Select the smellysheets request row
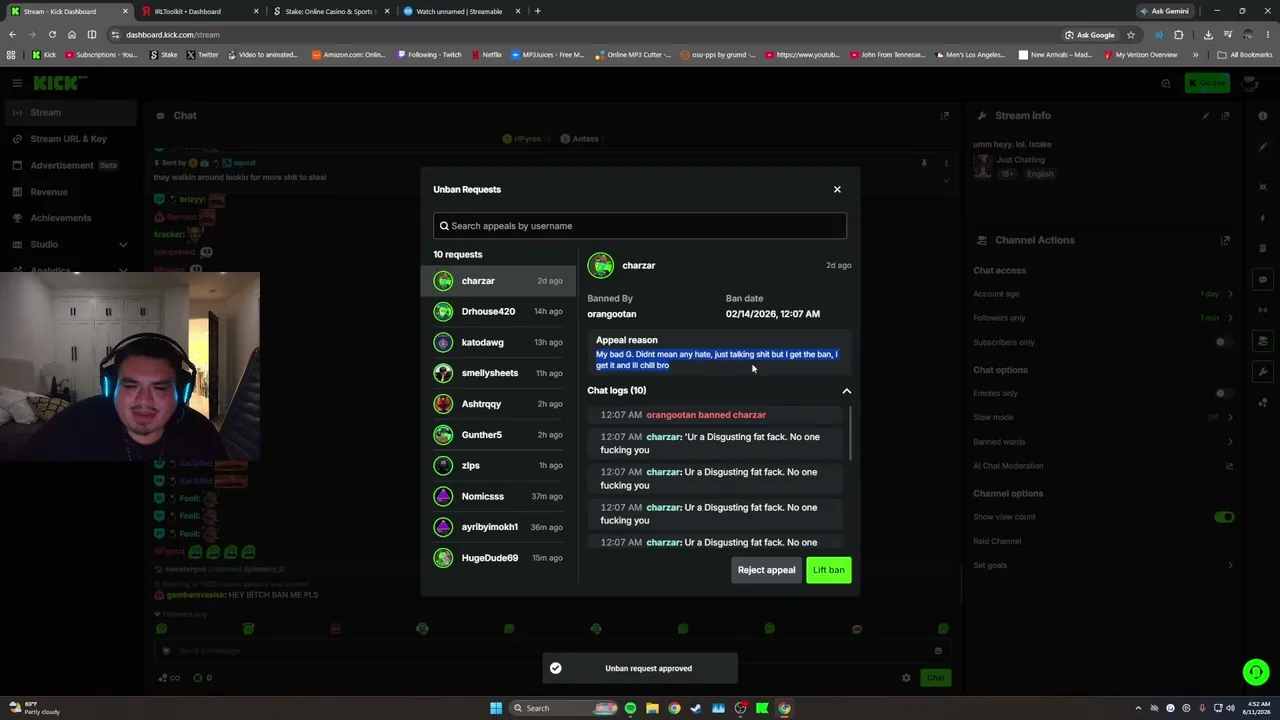Screen dimensions: 1280x720 tap(498, 373)
